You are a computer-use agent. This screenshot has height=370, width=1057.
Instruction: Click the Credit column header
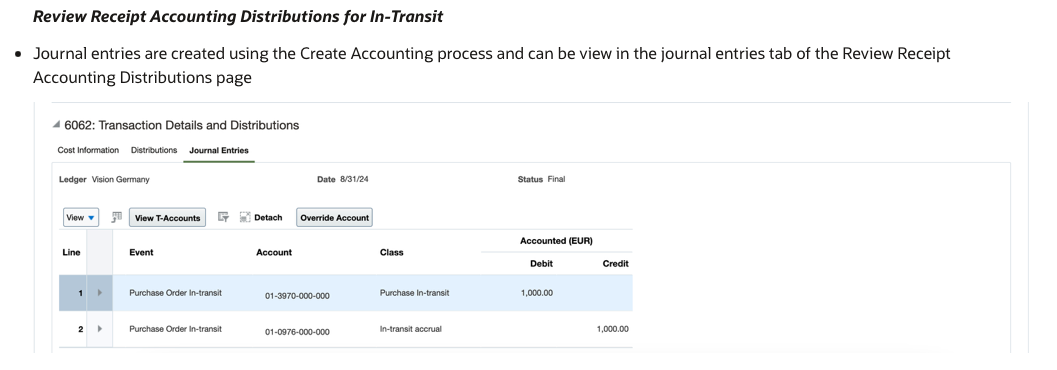coord(615,264)
